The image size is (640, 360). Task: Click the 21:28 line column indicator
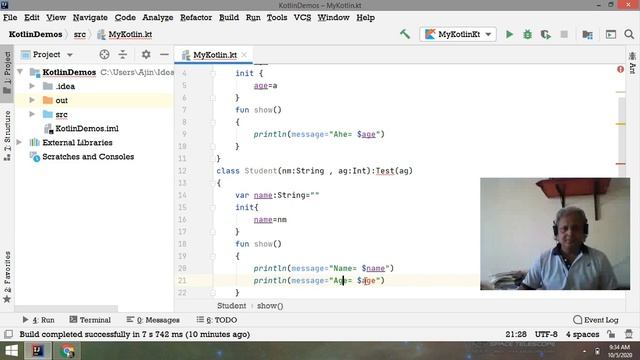[x=516, y=334]
